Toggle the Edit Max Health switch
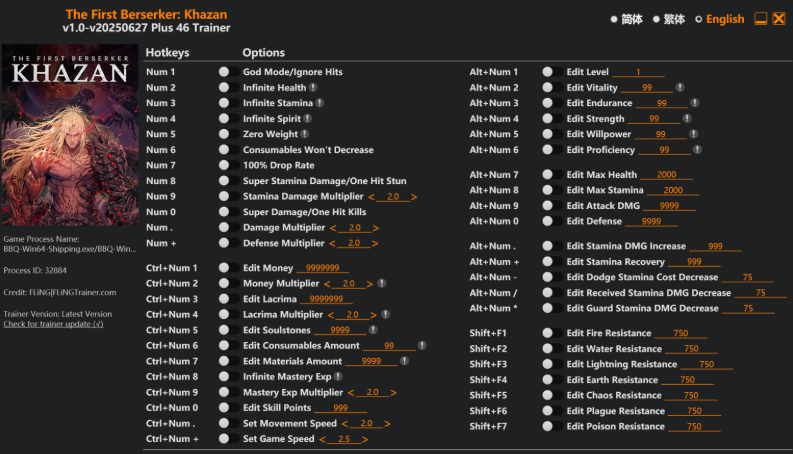This screenshot has height=454, width=793. coord(552,174)
